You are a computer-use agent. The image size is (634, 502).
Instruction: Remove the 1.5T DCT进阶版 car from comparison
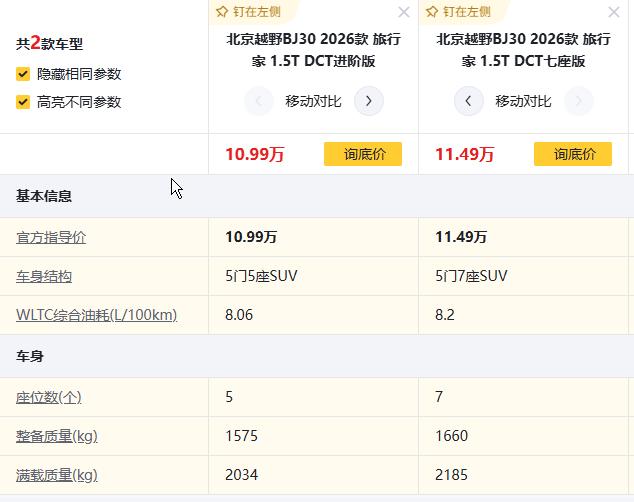[404, 12]
